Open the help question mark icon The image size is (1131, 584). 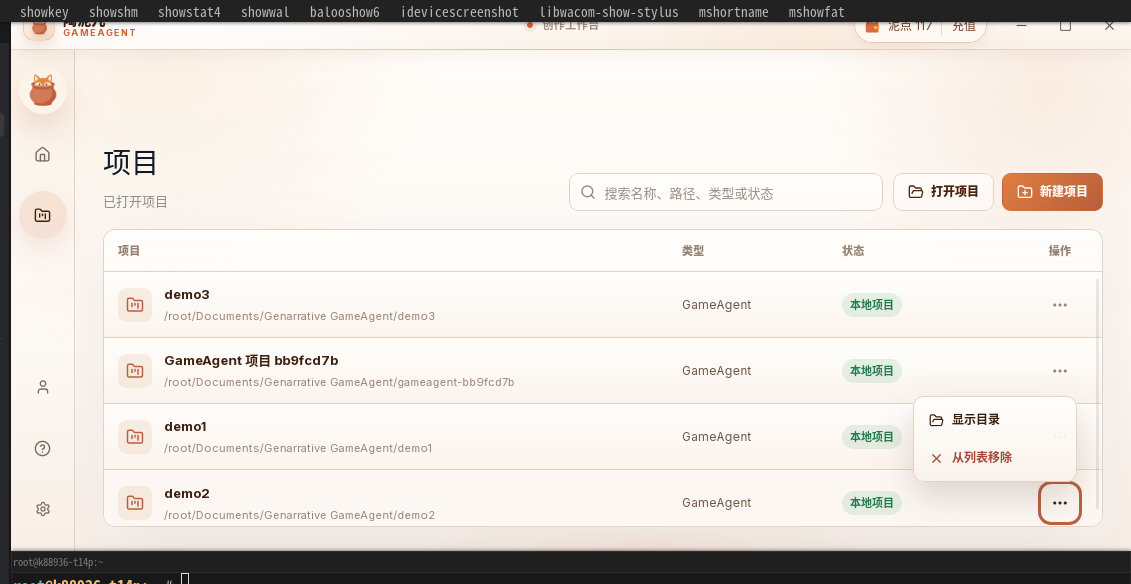(43, 448)
